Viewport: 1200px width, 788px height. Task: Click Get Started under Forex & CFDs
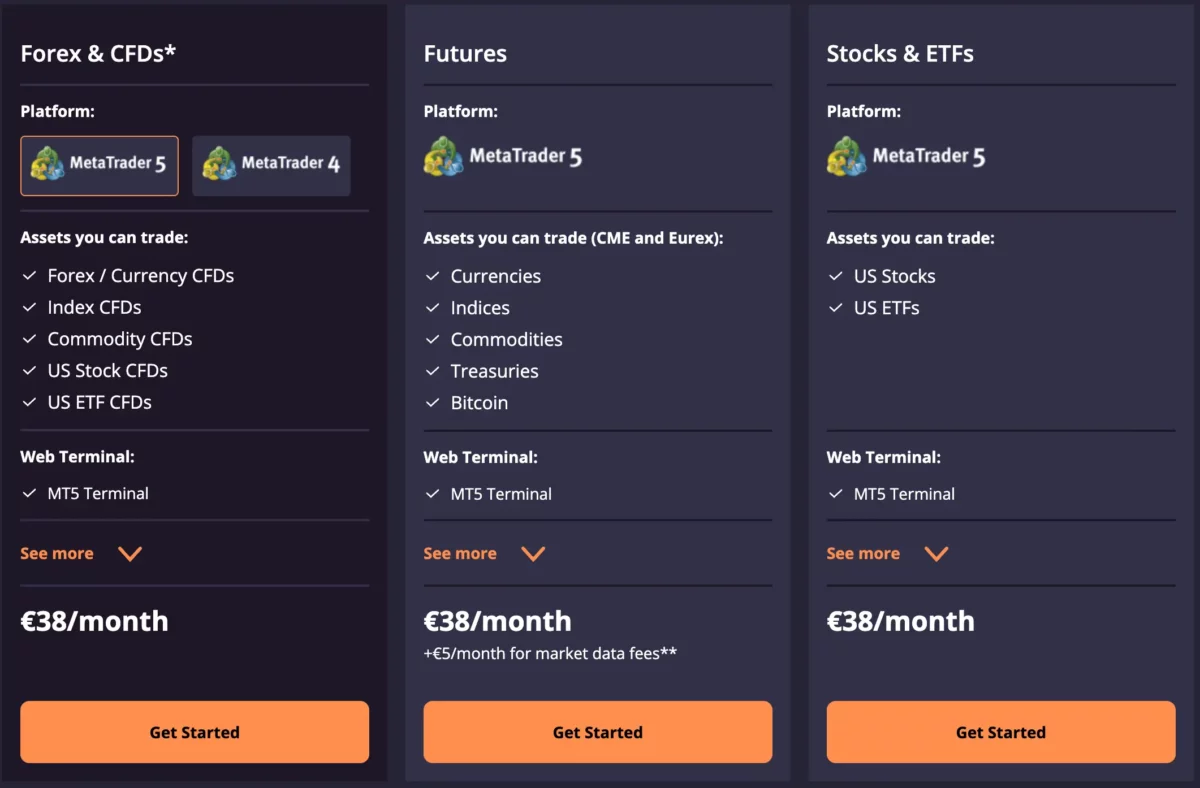[194, 732]
